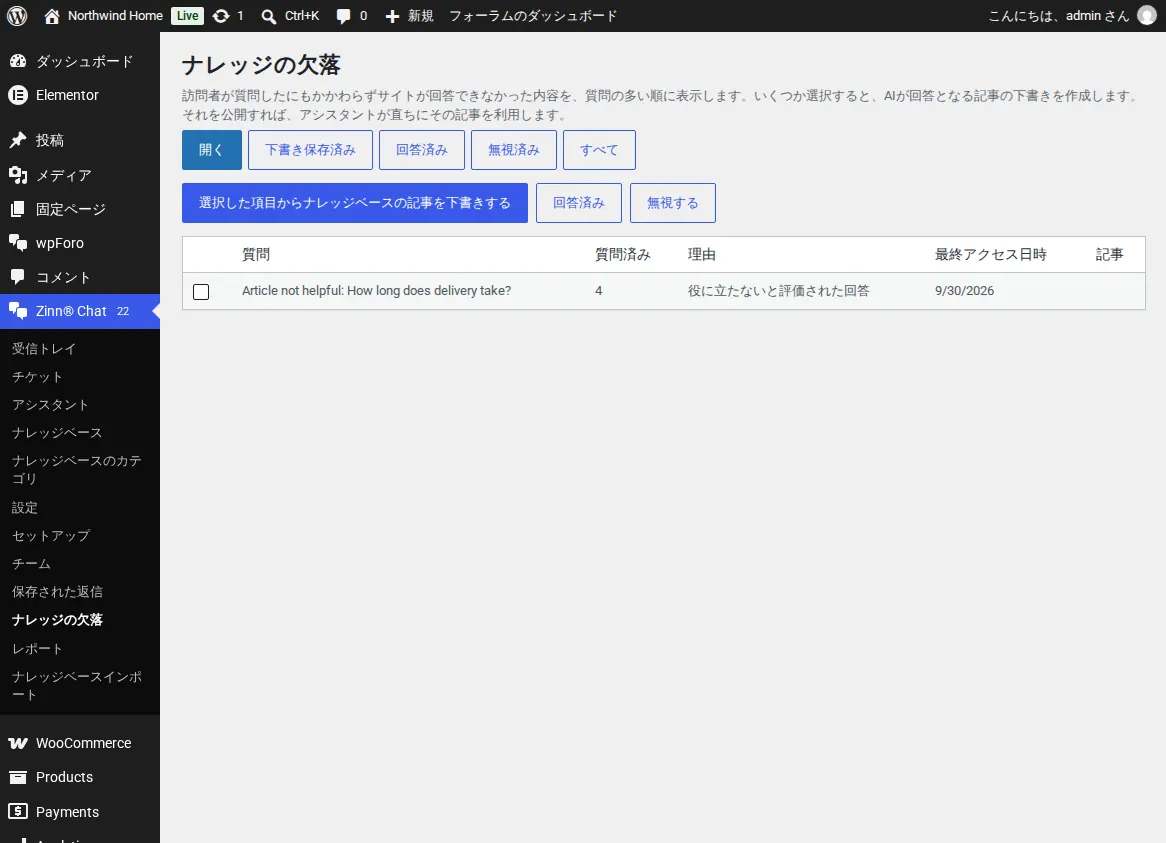Select the 回答済み filter tab
The width and height of the screenshot is (1166, 843).
click(422, 150)
